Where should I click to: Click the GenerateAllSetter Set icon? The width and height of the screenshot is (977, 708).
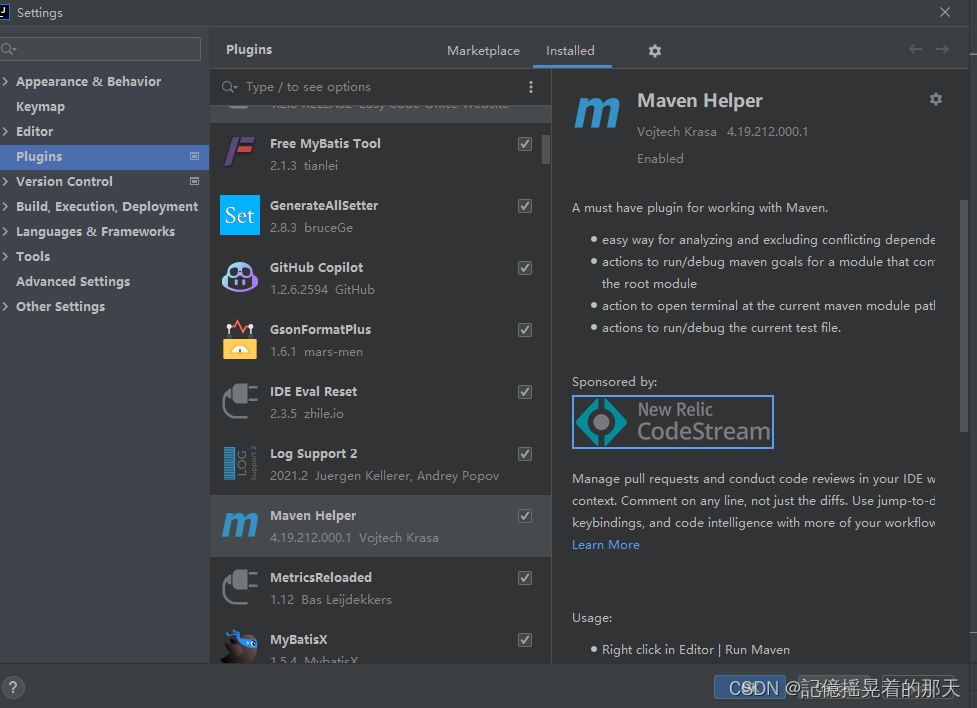click(x=240, y=215)
